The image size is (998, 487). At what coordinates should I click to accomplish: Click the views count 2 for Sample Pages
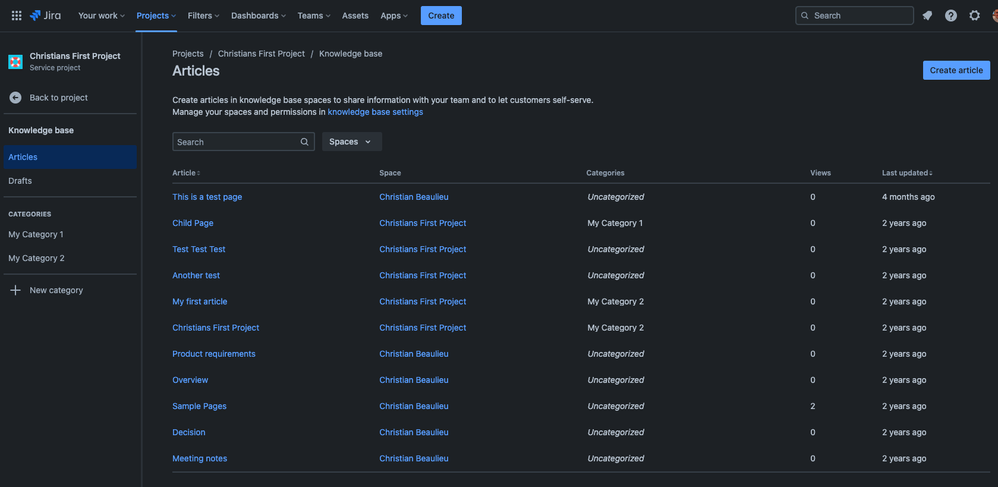[813, 406]
